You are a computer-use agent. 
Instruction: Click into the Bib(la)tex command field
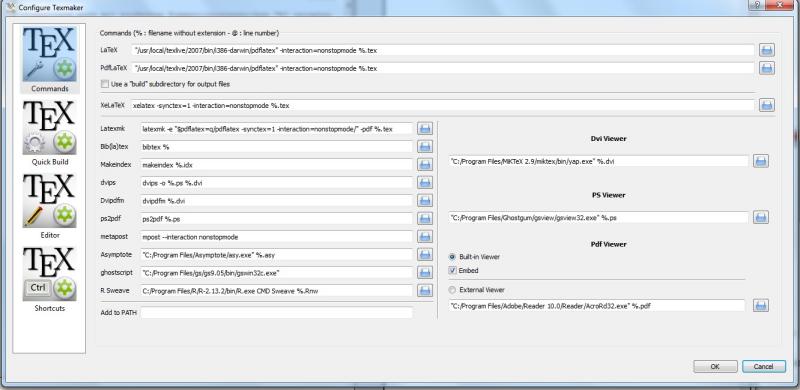pyautogui.click(x=276, y=147)
